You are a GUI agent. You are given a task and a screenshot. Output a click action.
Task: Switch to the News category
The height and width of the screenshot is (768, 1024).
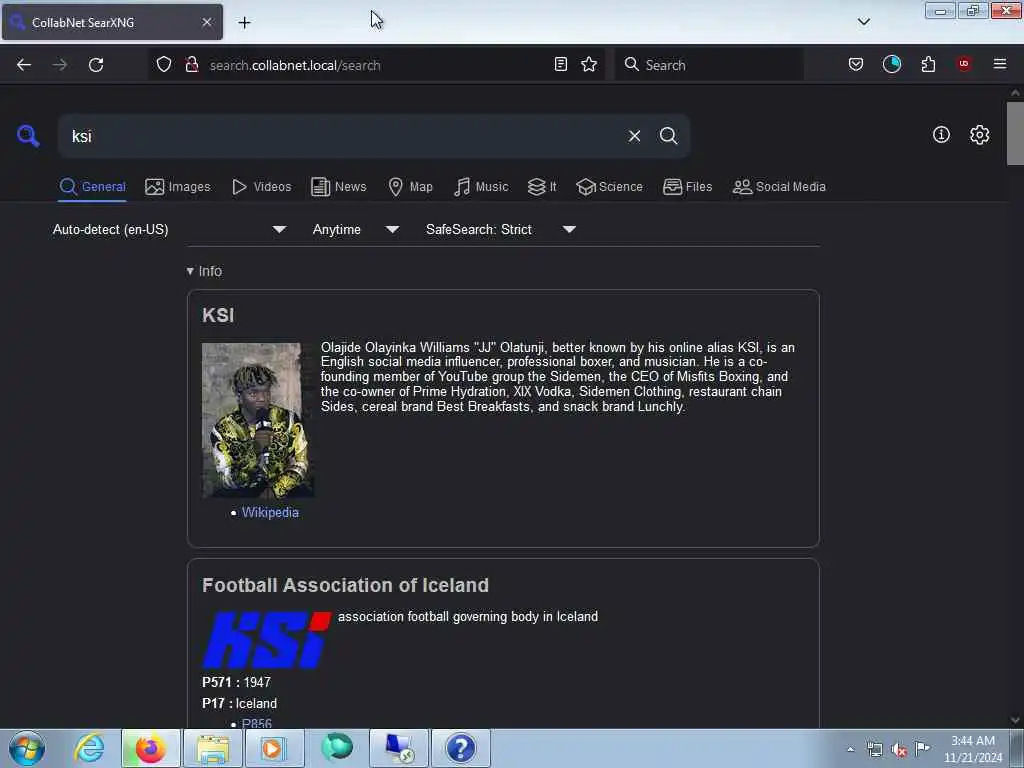point(338,187)
